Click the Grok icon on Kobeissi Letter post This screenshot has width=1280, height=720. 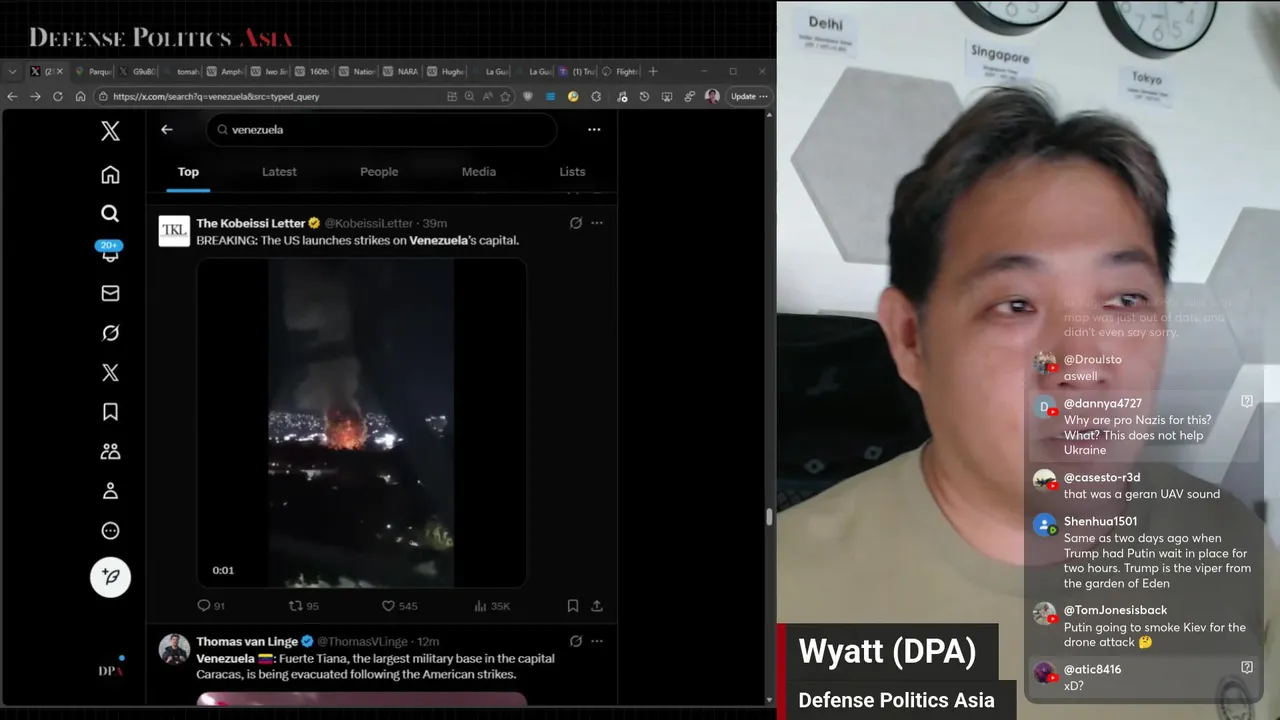click(x=576, y=223)
